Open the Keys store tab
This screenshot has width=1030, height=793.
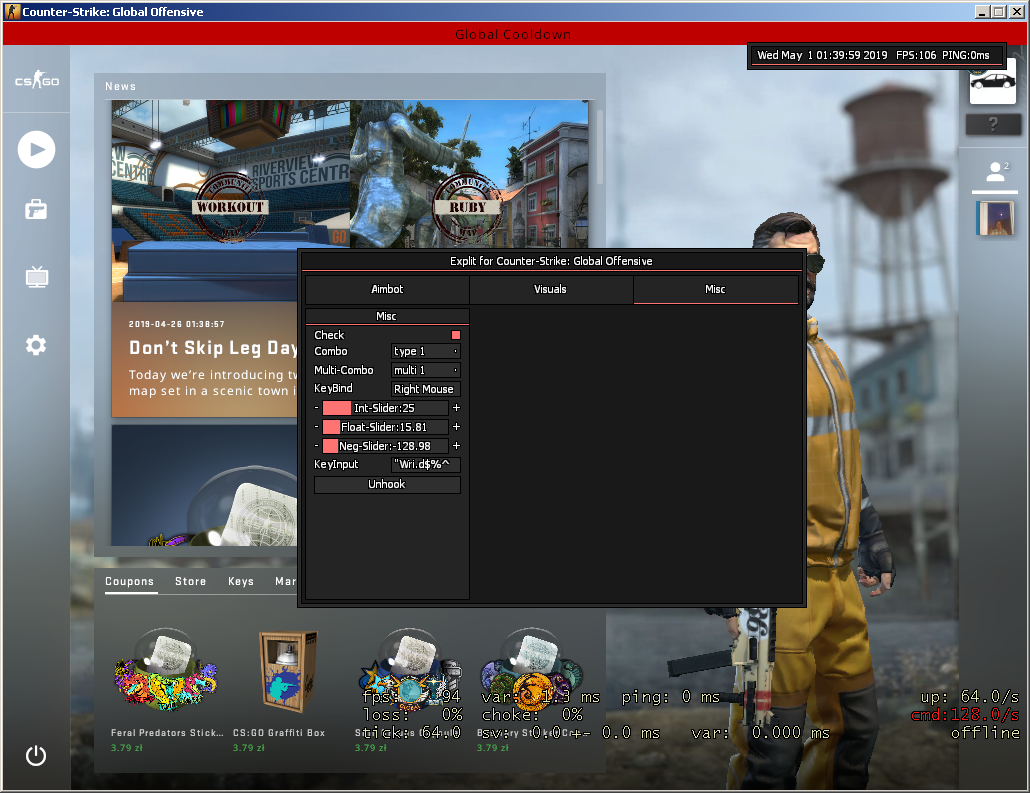[241, 581]
